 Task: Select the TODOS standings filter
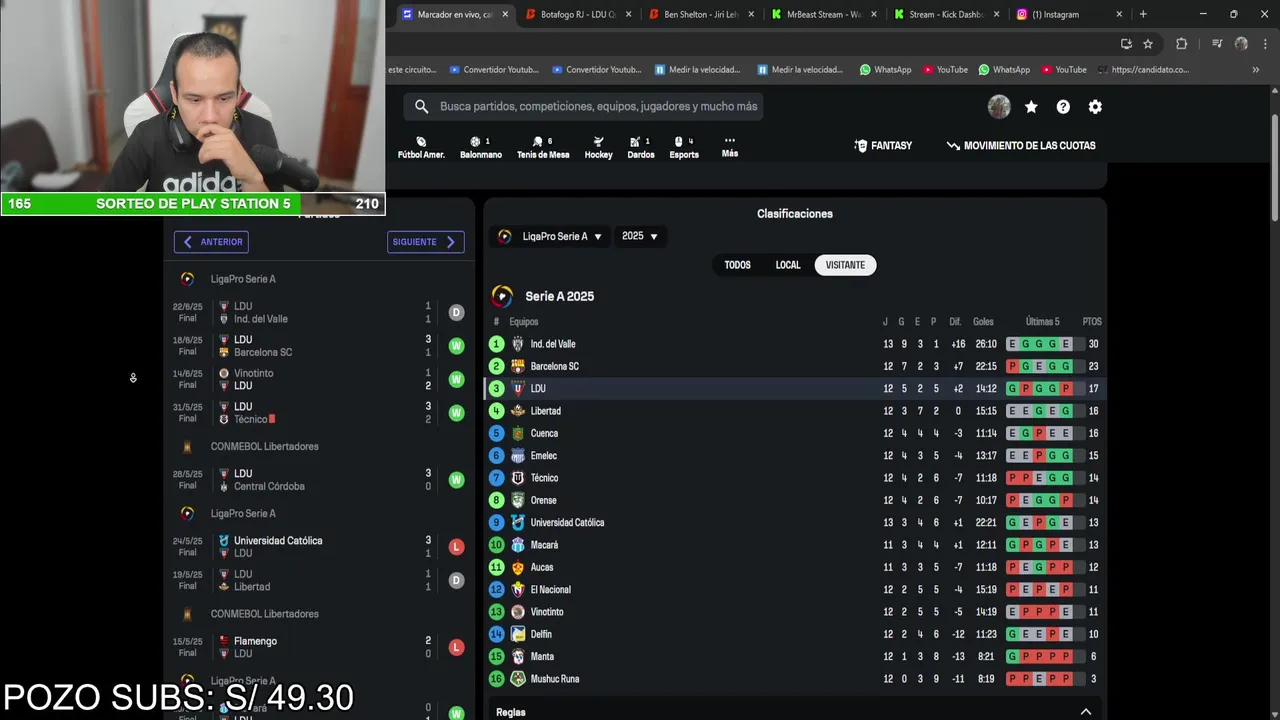[737, 265]
